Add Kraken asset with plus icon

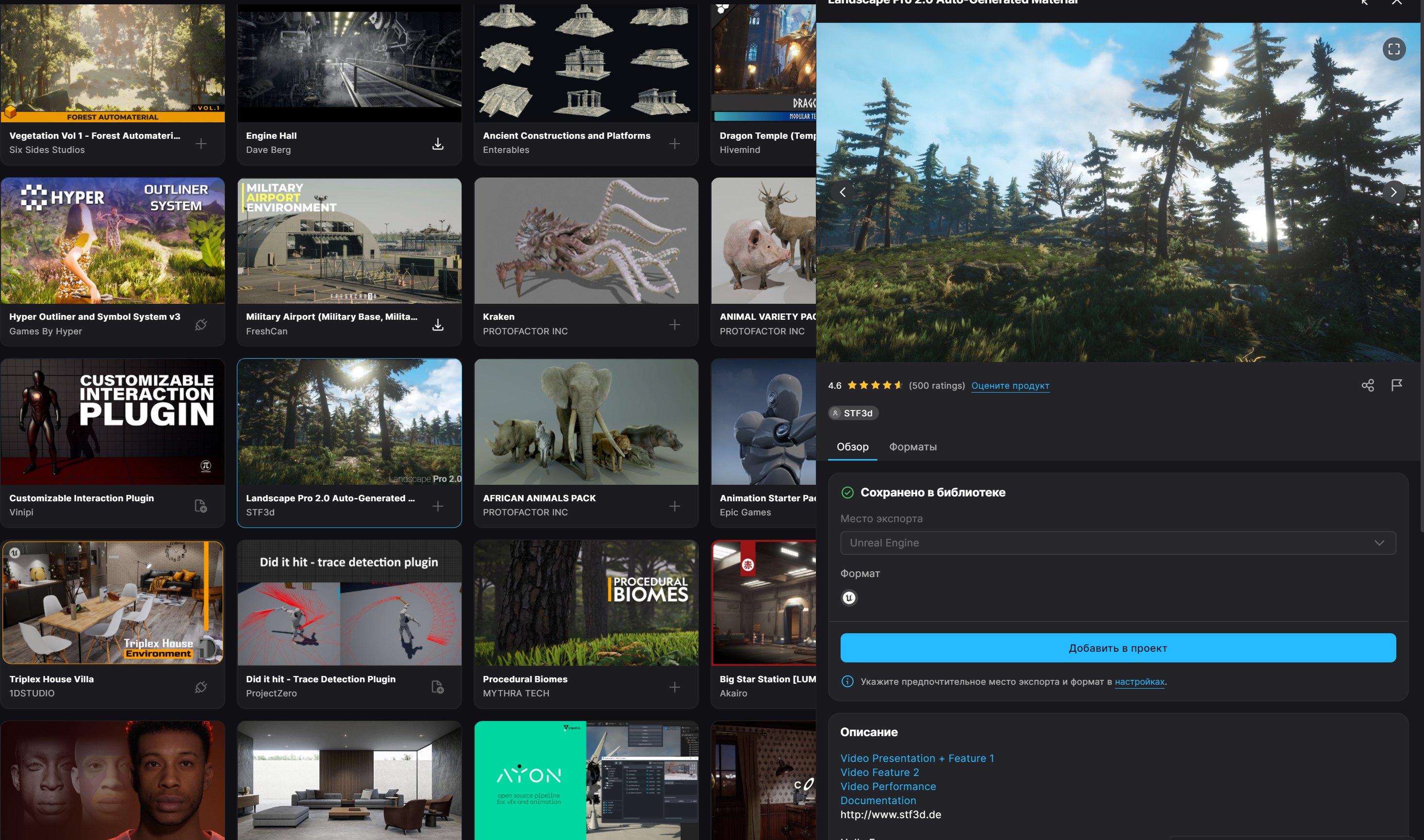pyautogui.click(x=674, y=325)
